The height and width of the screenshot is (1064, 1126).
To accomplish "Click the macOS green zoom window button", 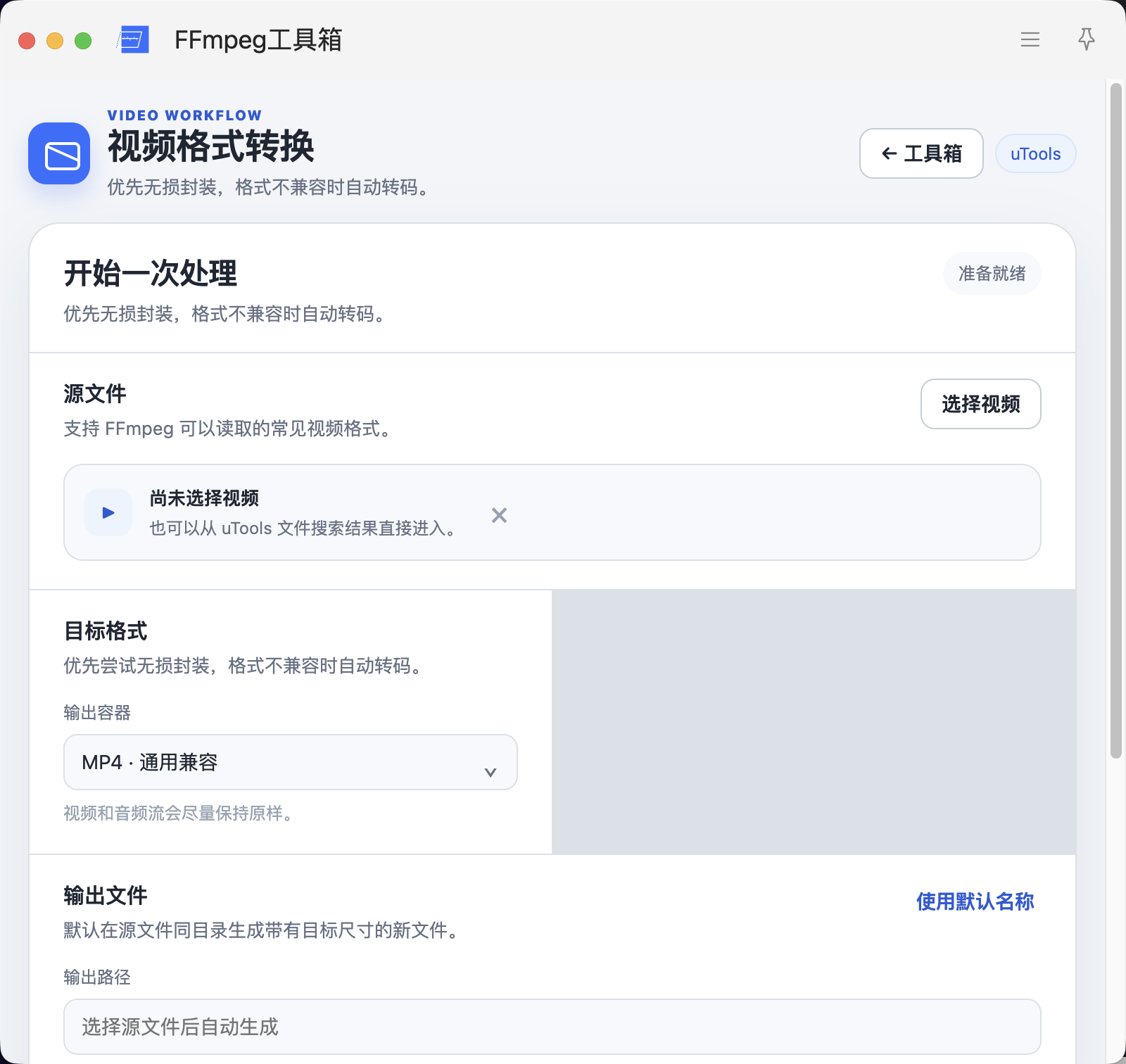I will click(83, 41).
